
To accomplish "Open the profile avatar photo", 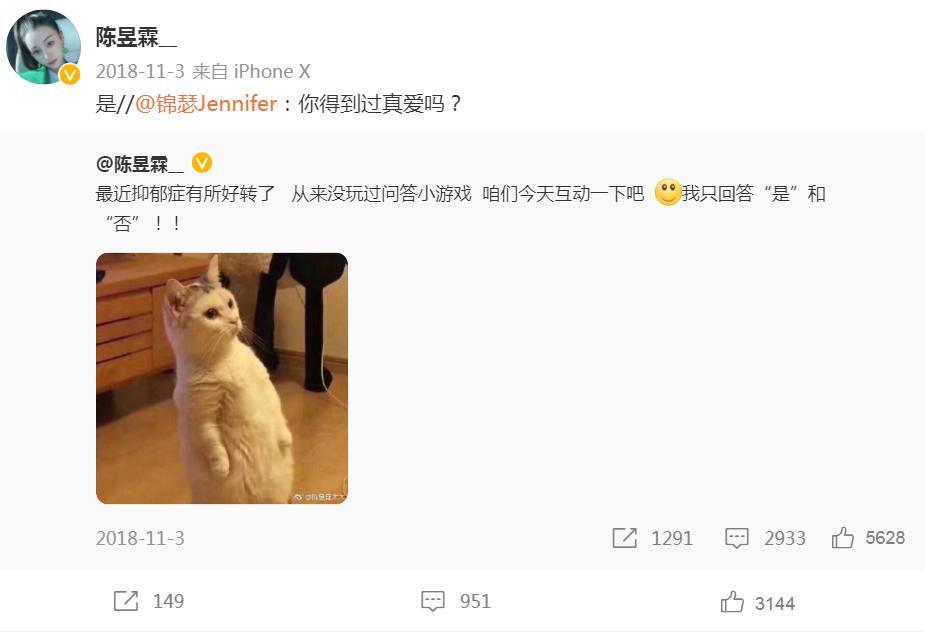I will 43,47.
